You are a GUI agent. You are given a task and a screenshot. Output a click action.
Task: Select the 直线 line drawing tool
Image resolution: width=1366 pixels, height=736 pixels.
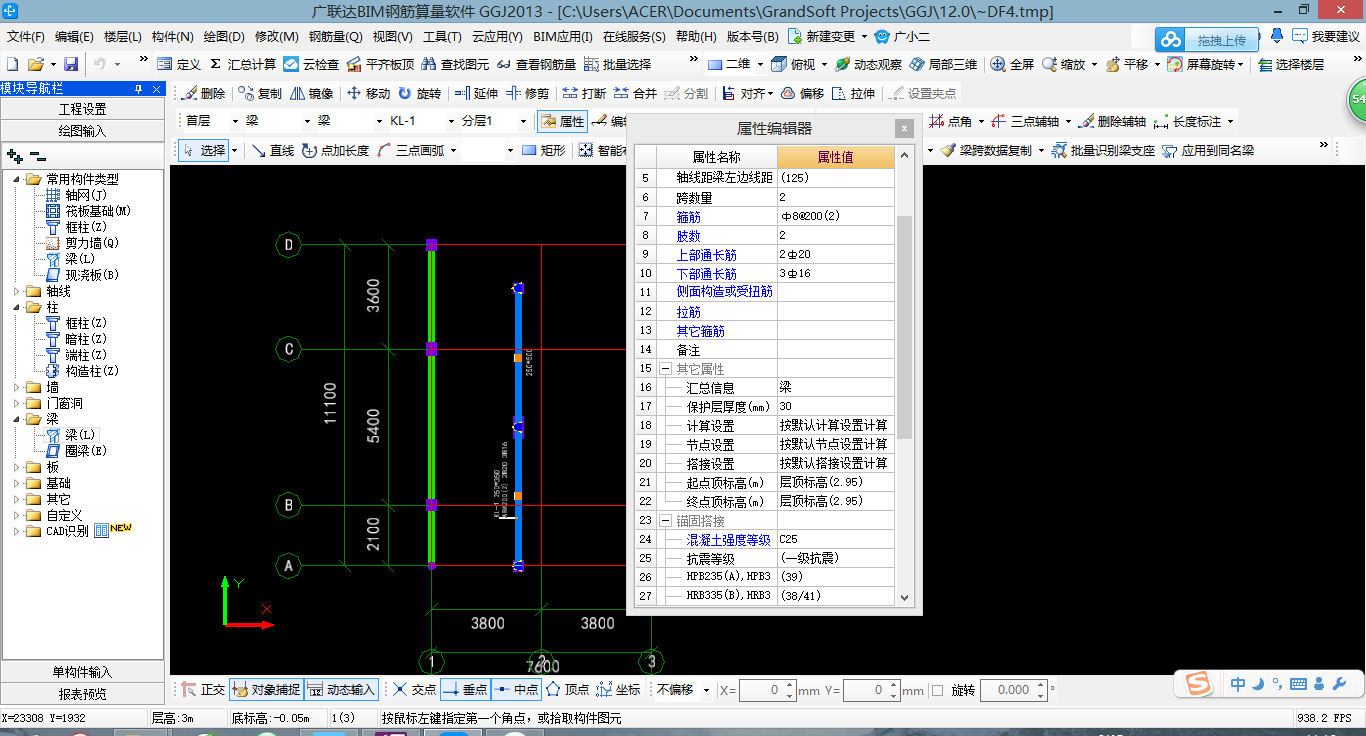tap(272, 150)
